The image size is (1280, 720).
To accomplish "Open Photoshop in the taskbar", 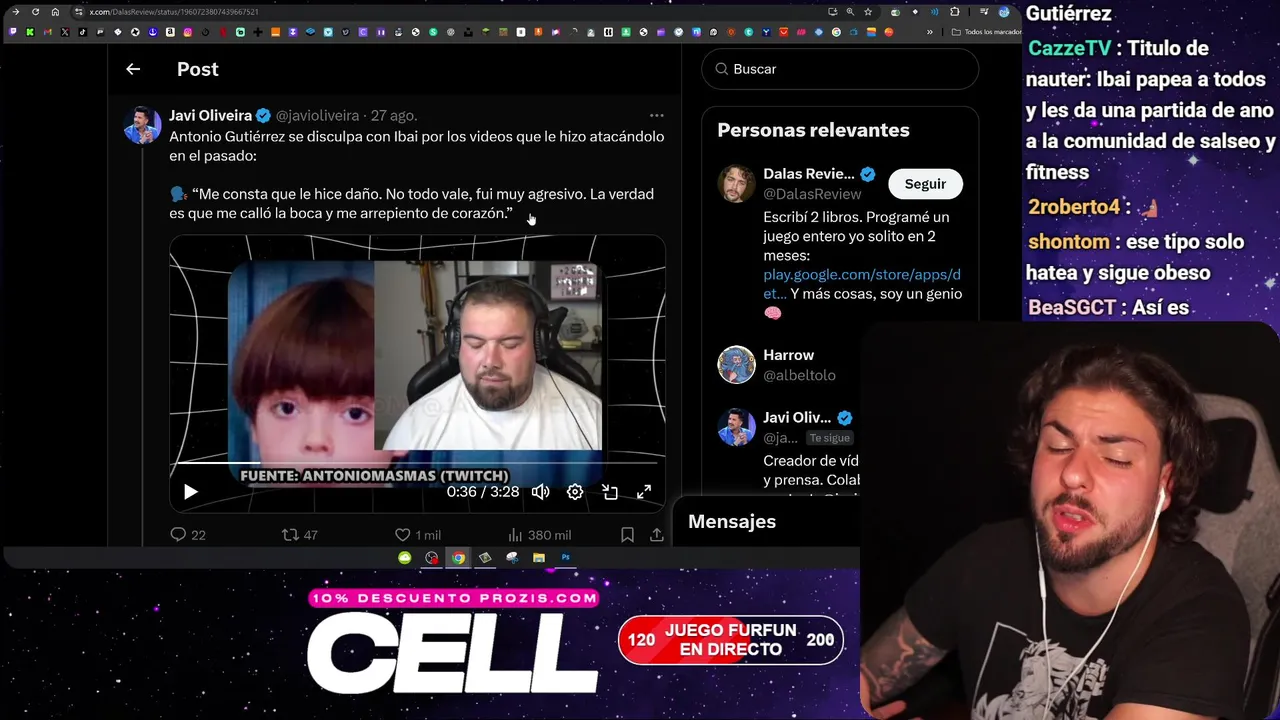I will [565, 558].
